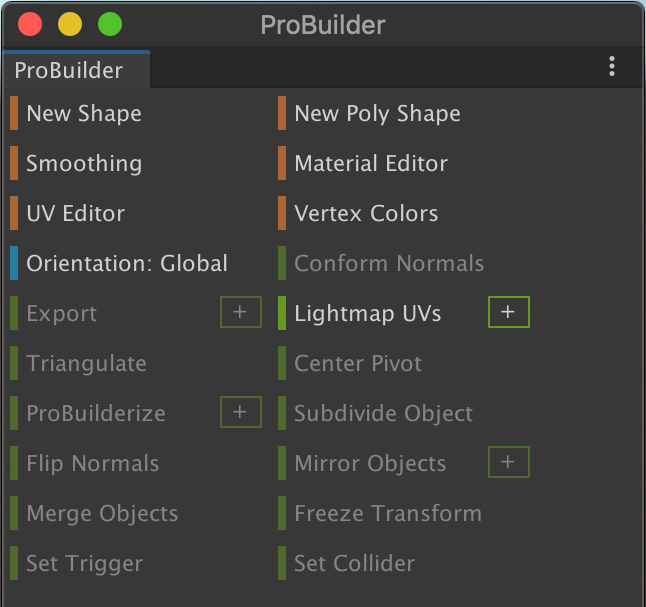This screenshot has height=607, width=646.
Task: Select the ProBuilder tab
Action: click(x=70, y=70)
